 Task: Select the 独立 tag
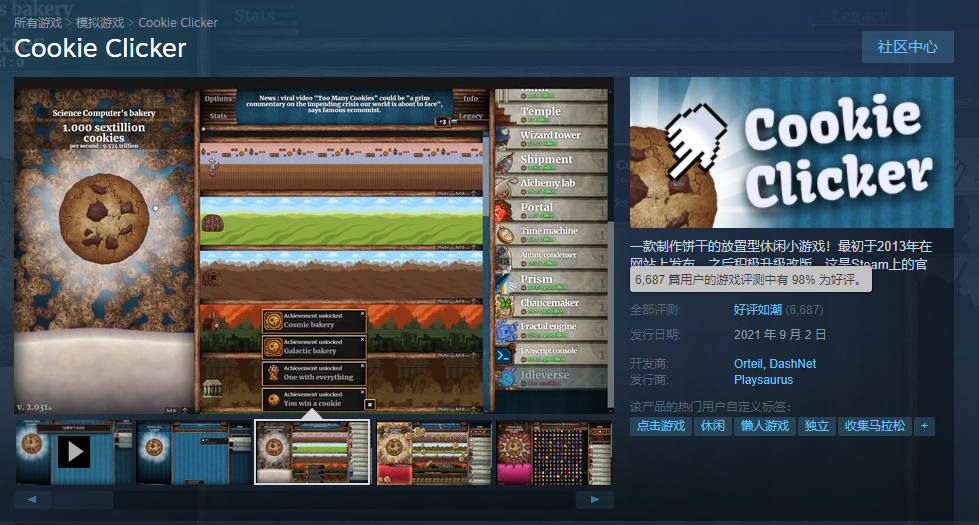pyautogui.click(x=817, y=426)
